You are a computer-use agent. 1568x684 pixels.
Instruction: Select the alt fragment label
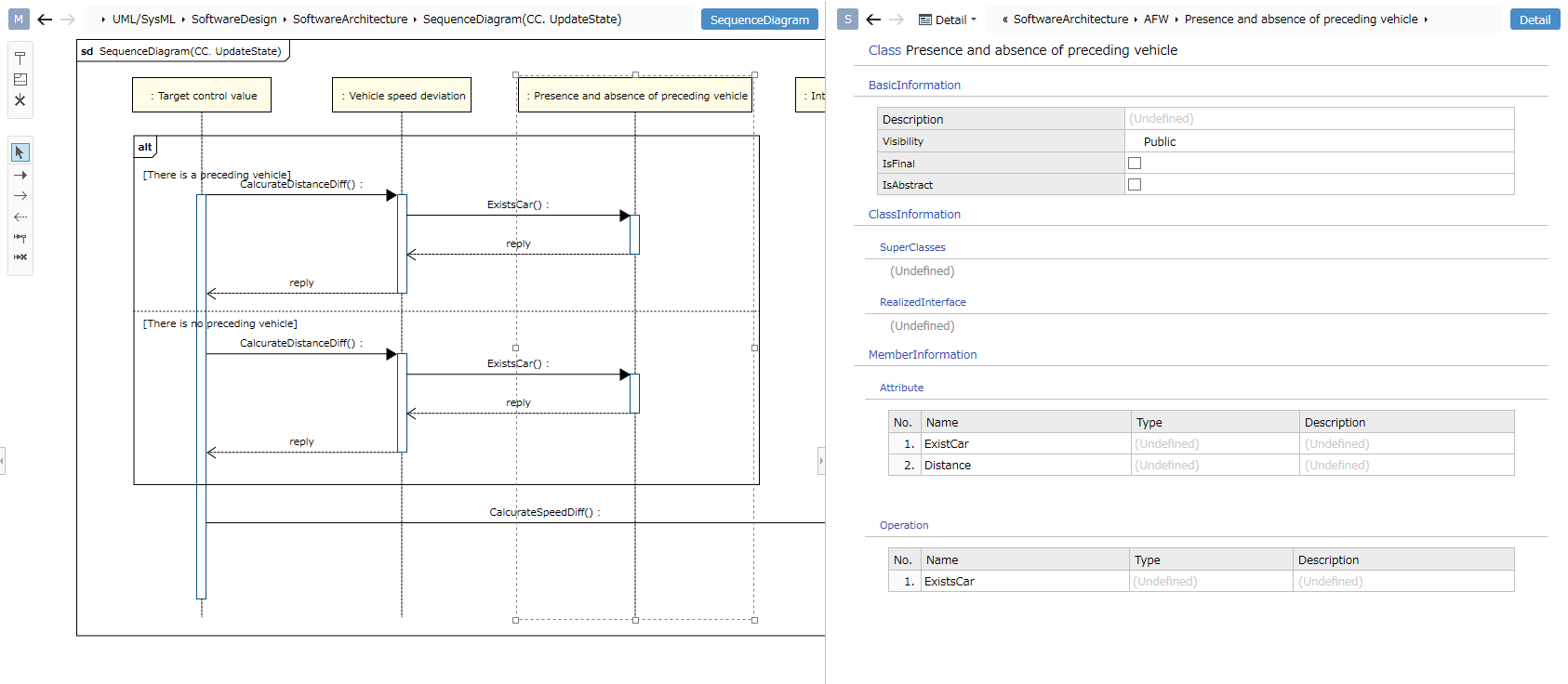(145, 147)
